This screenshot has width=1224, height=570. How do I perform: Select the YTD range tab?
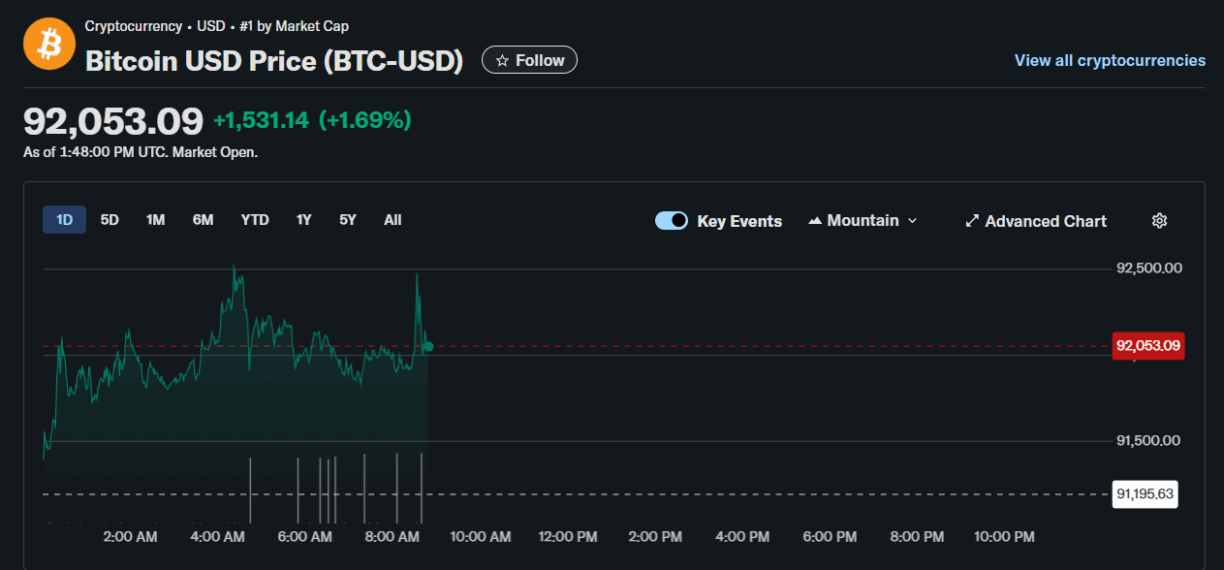(x=255, y=220)
